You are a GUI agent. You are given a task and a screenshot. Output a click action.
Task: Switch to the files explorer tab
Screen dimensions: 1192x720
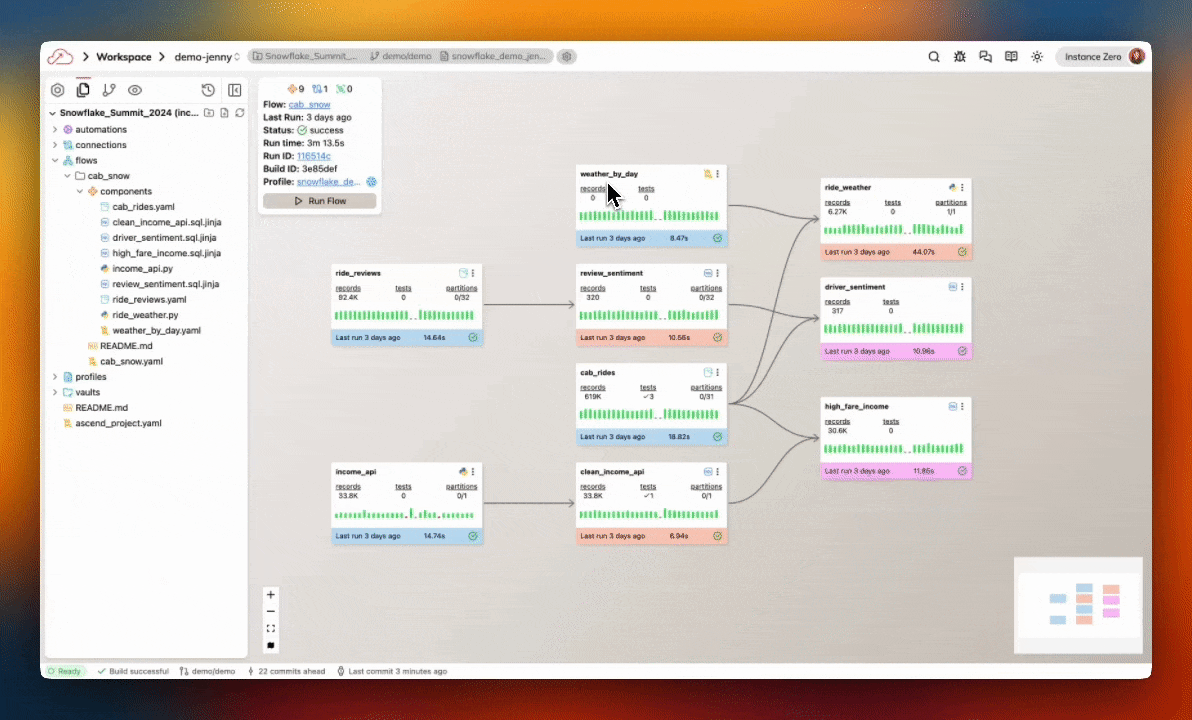(83, 90)
